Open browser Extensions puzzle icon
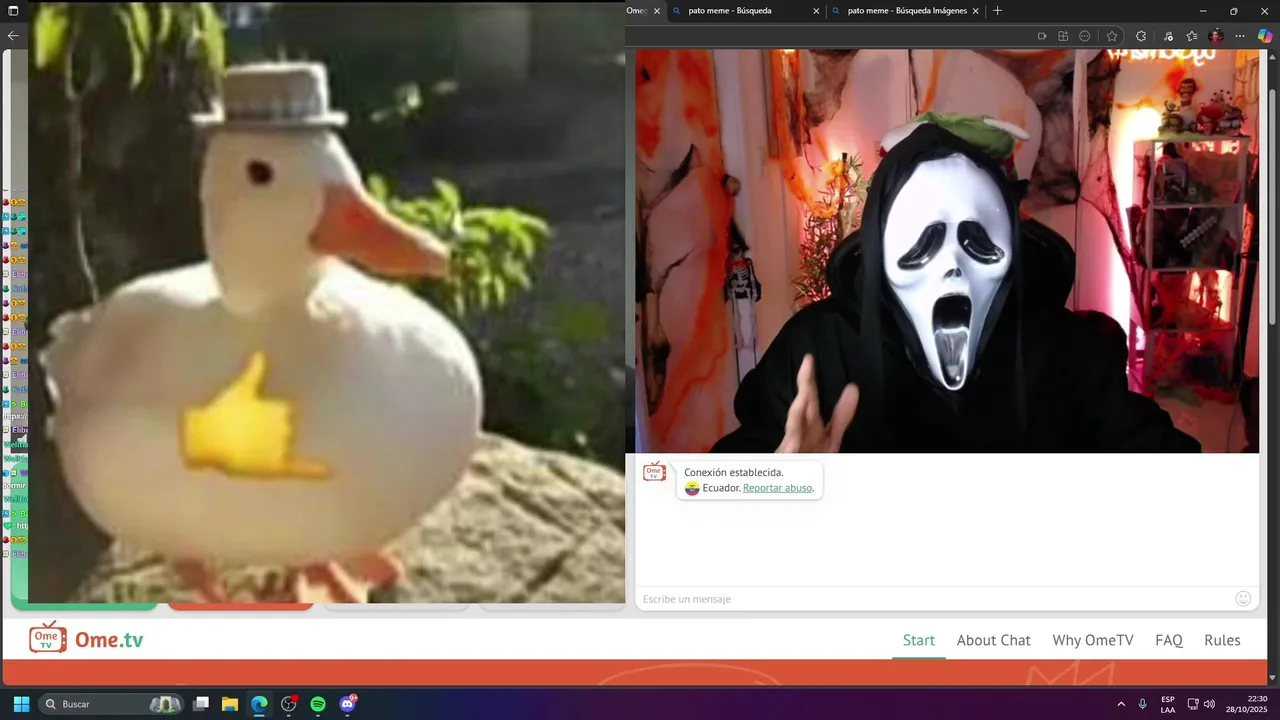The height and width of the screenshot is (720, 1280). [x=1141, y=36]
